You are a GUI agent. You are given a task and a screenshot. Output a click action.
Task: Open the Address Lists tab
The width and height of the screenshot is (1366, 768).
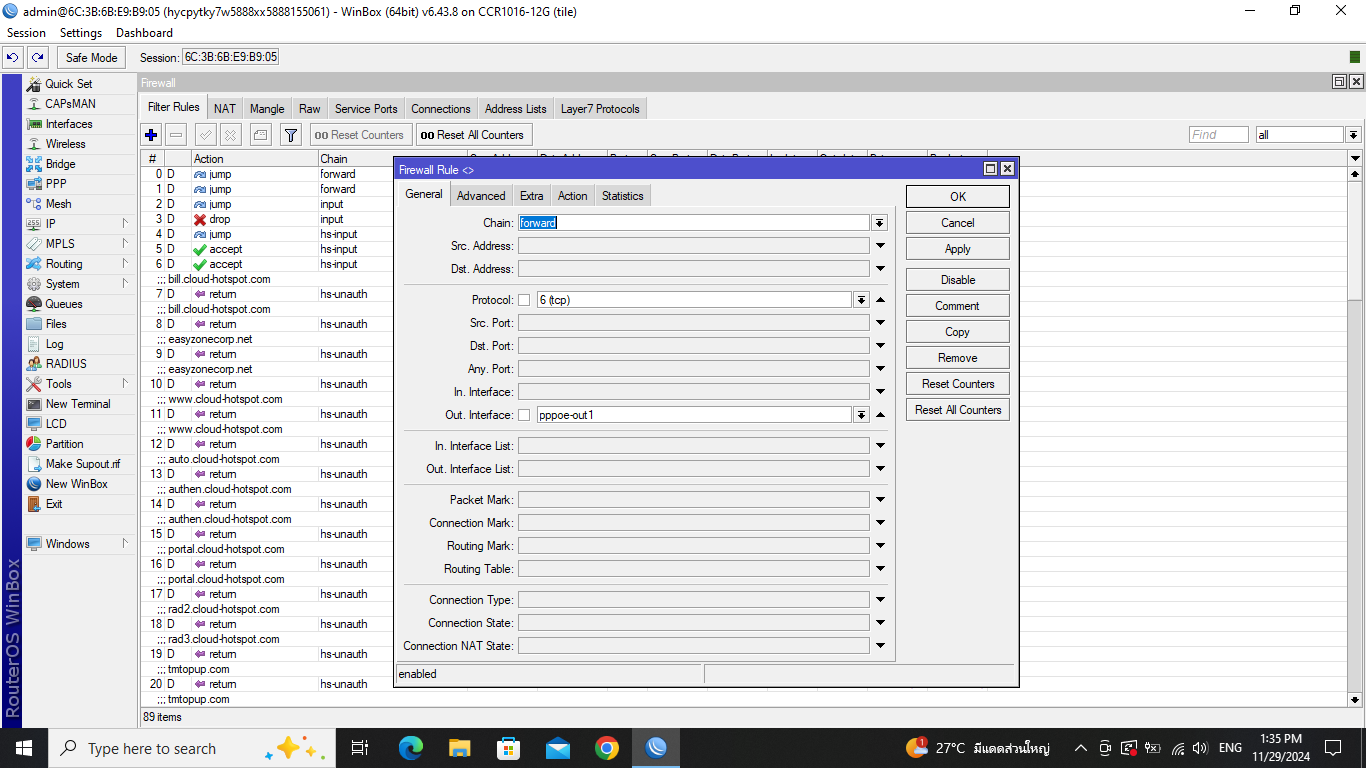pyautogui.click(x=516, y=109)
